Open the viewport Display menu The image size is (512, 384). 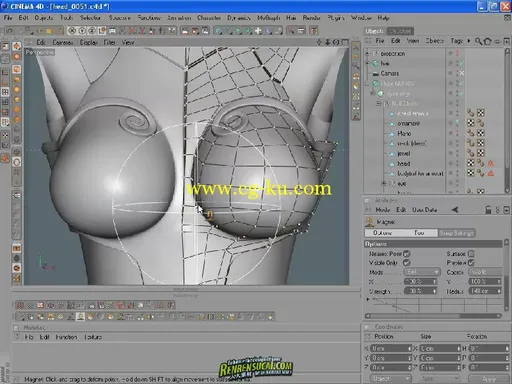pos(89,42)
